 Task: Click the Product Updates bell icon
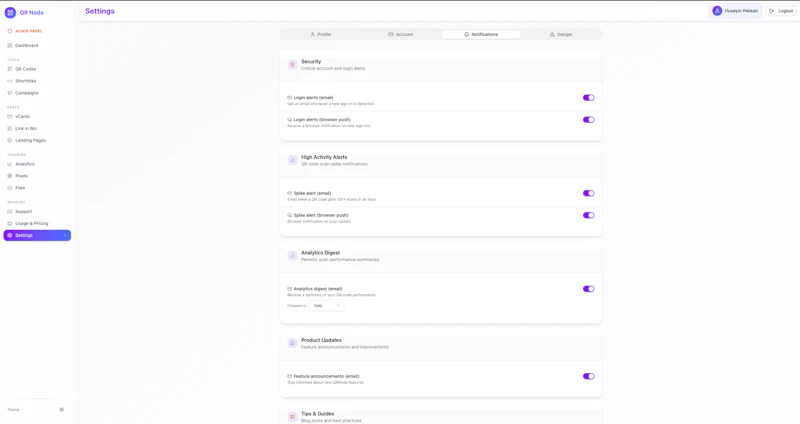(292, 343)
